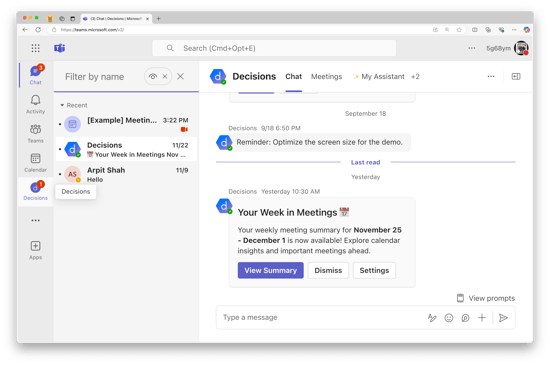This screenshot has width=550, height=365.
Task: Open the My Assistant tab
Action: click(378, 76)
